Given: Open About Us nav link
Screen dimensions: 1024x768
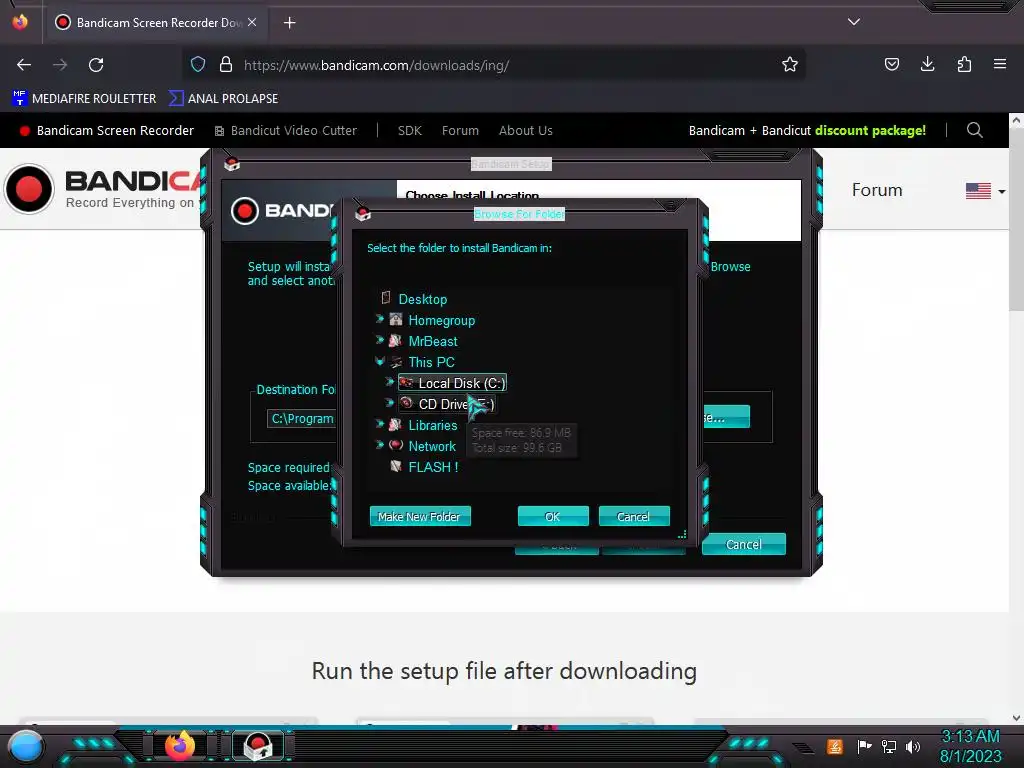Looking at the screenshot, I should (526, 131).
